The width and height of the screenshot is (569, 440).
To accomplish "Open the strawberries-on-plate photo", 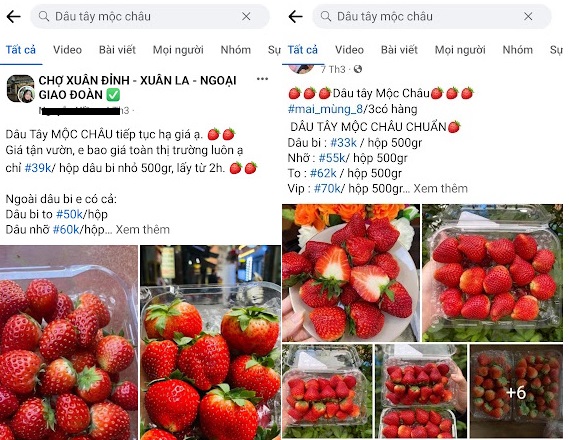I will (351, 272).
